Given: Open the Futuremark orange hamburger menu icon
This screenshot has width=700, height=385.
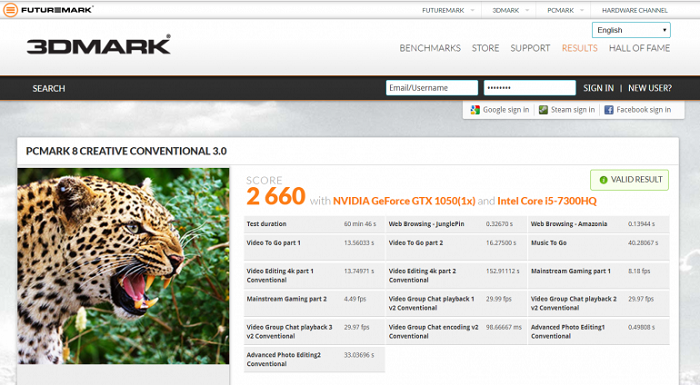Looking at the screenshot, I should click(10, 10).
